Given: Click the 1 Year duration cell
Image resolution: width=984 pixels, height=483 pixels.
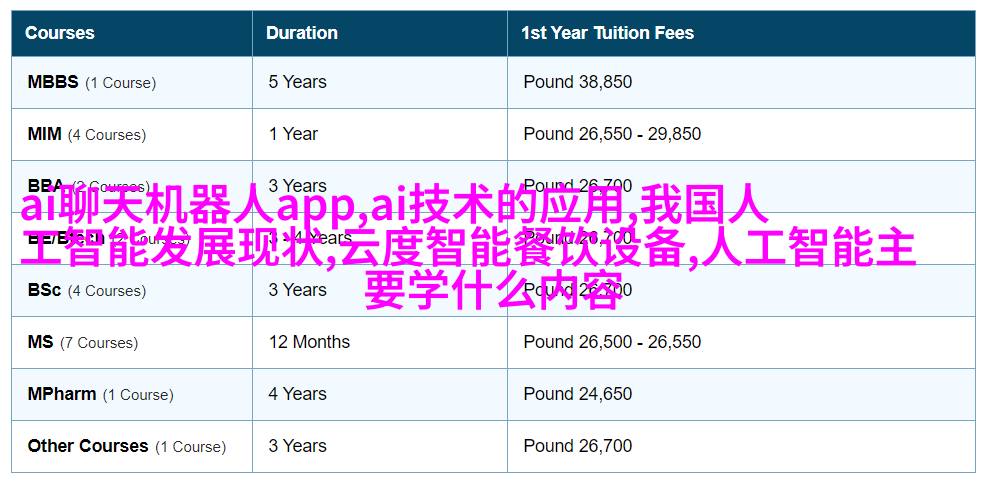Looking at the screenshot, I should pos(293,134).
